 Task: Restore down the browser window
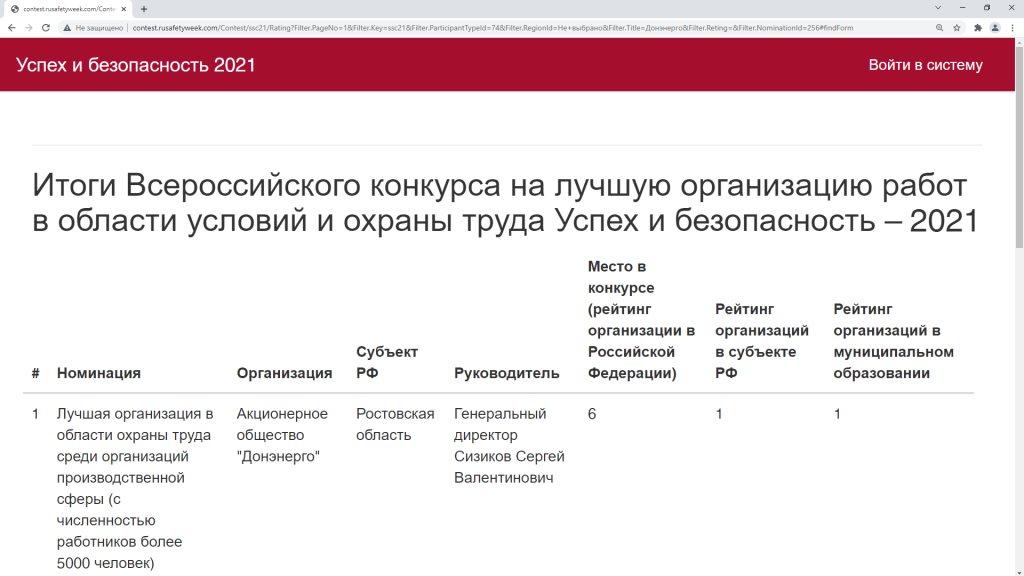987,8
